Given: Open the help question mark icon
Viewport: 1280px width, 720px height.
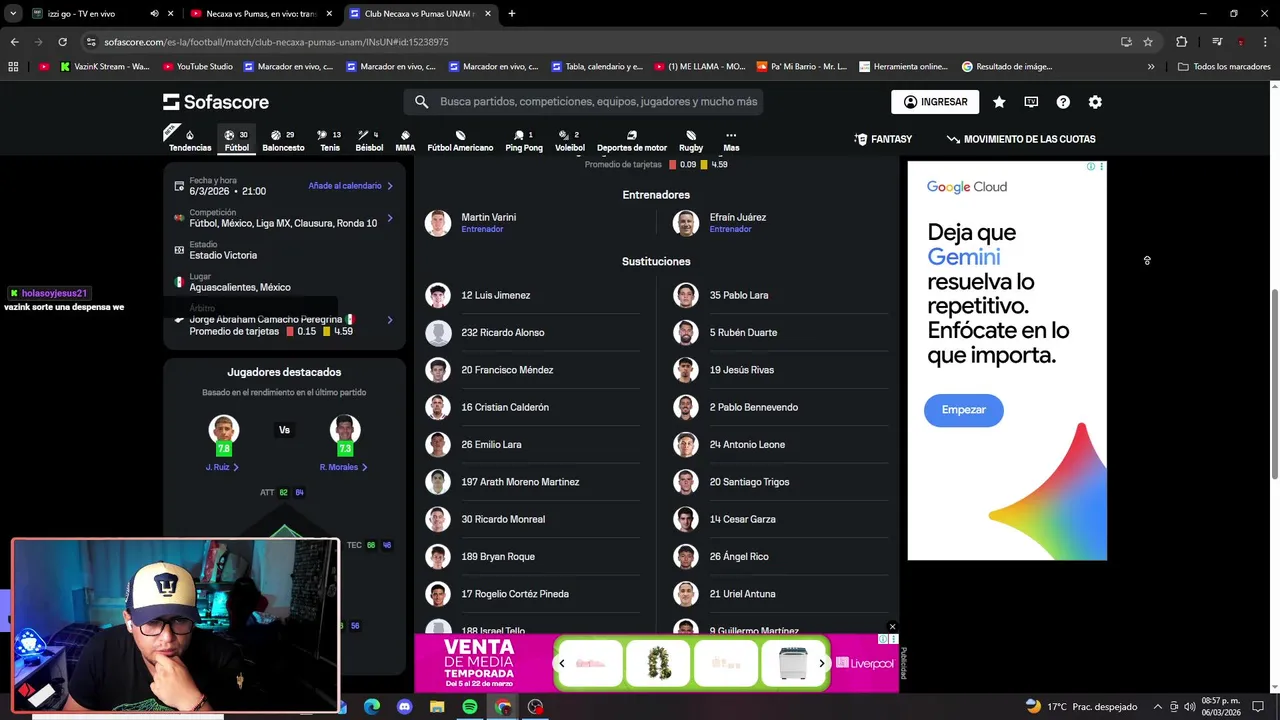Looking at the screenshot, I should click(1063, 102).
